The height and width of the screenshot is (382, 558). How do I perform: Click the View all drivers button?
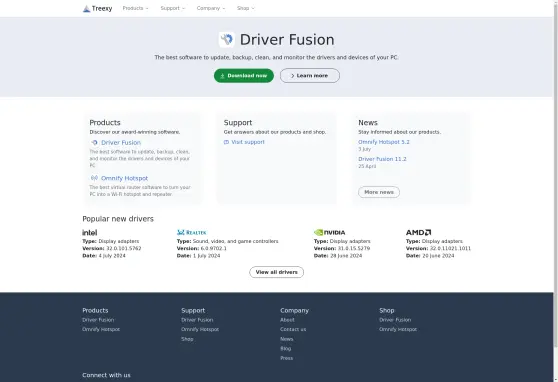(x=277, y=272)
